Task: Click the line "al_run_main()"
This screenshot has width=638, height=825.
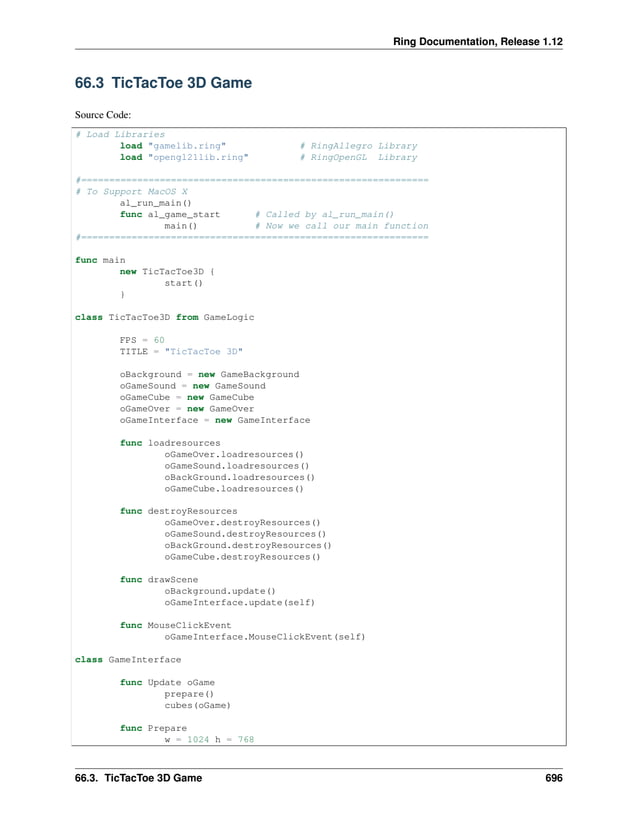Action: click(x=156, y=203)
